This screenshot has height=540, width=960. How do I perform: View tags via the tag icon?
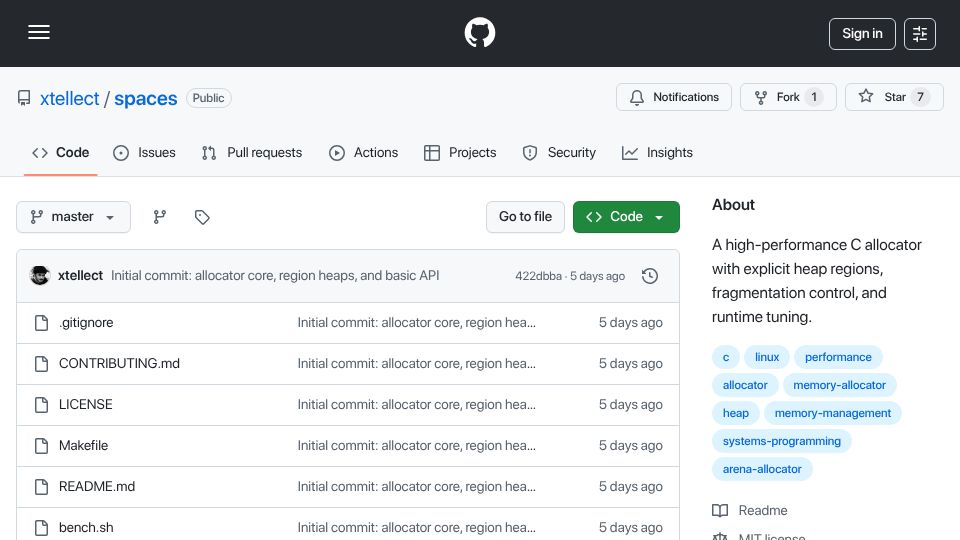coord(202,217)
